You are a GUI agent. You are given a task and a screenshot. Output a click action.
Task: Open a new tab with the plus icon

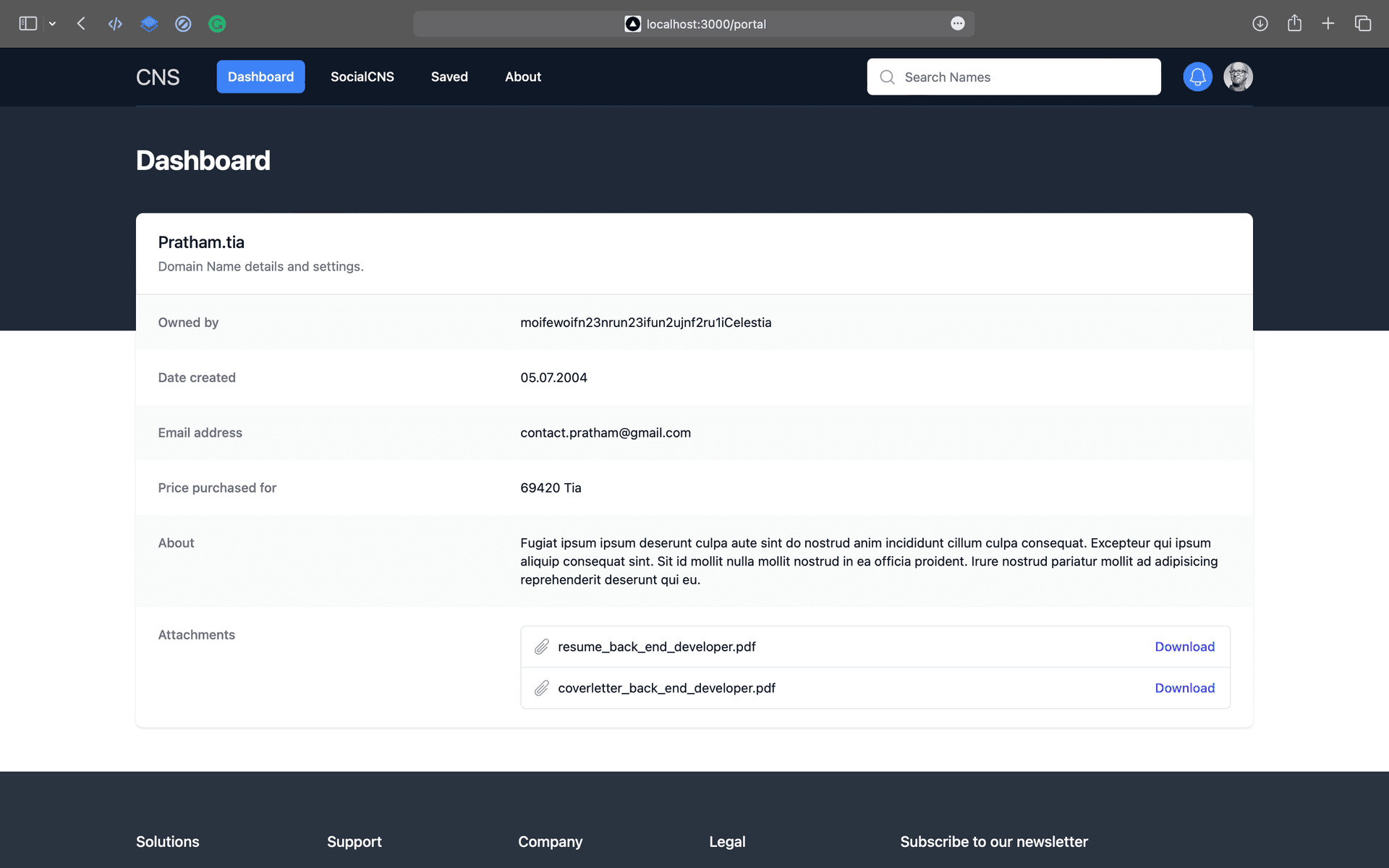coord(1328,24)
